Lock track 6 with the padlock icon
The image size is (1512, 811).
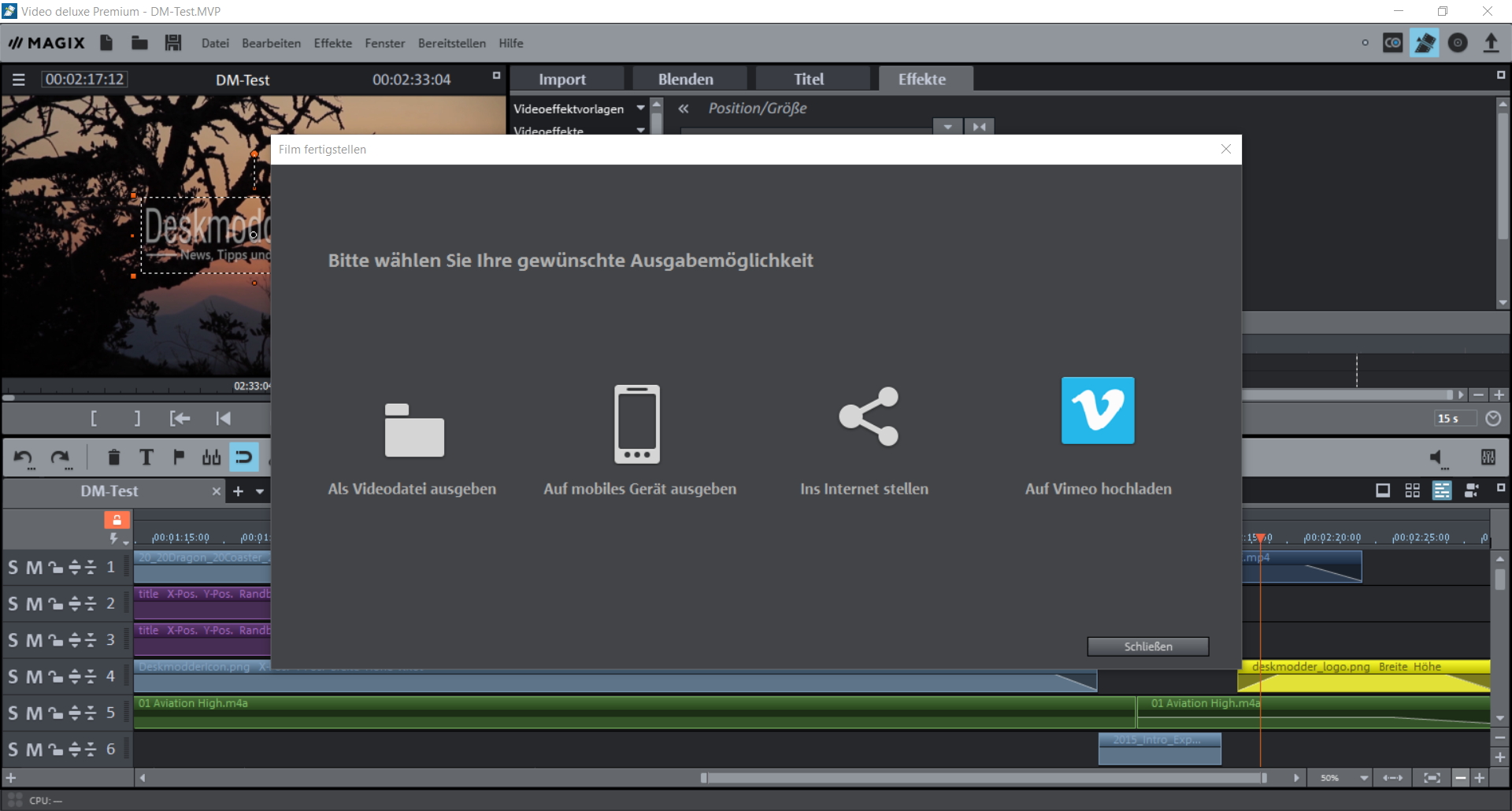(55, 749)
